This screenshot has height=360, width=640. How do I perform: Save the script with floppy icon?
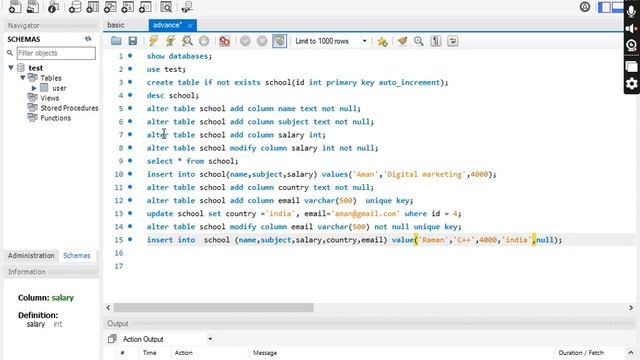click(x=133, y=41)
